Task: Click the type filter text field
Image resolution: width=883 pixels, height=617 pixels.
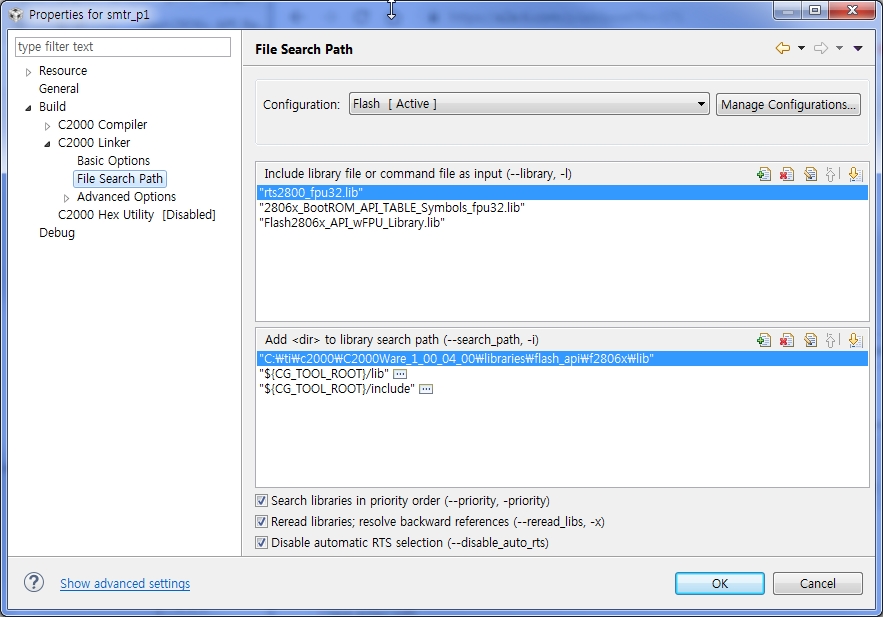Action: (122, 46)
